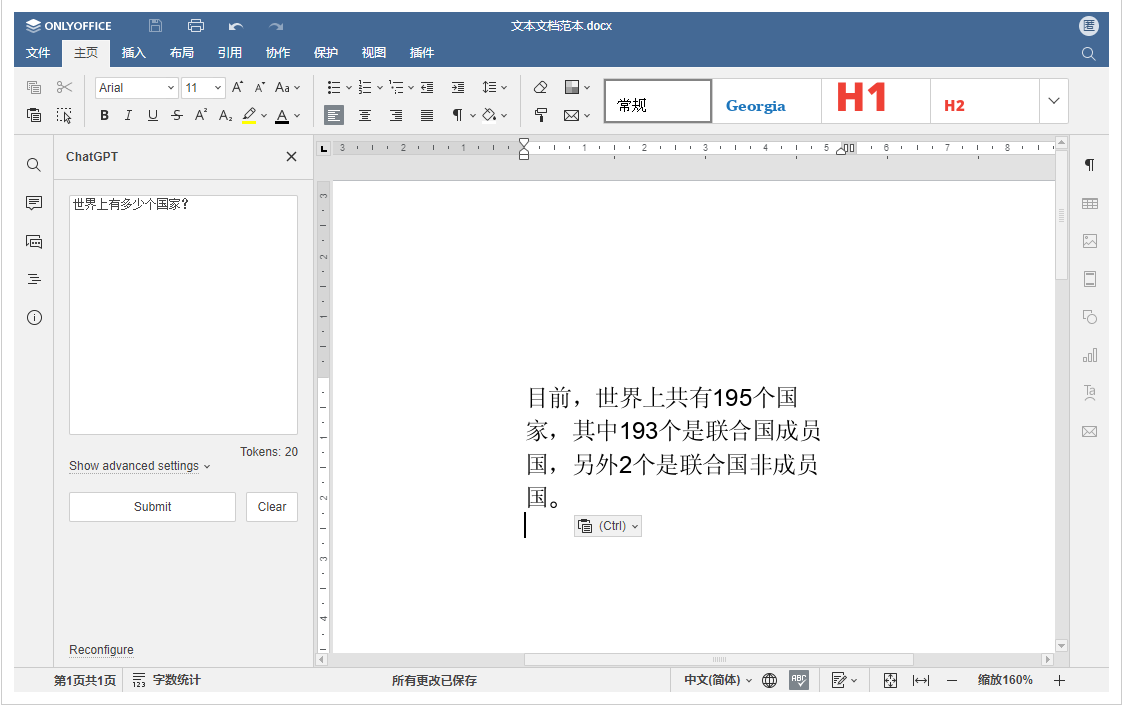
Task: Toggle bold formatting
Action: (104, 115)
